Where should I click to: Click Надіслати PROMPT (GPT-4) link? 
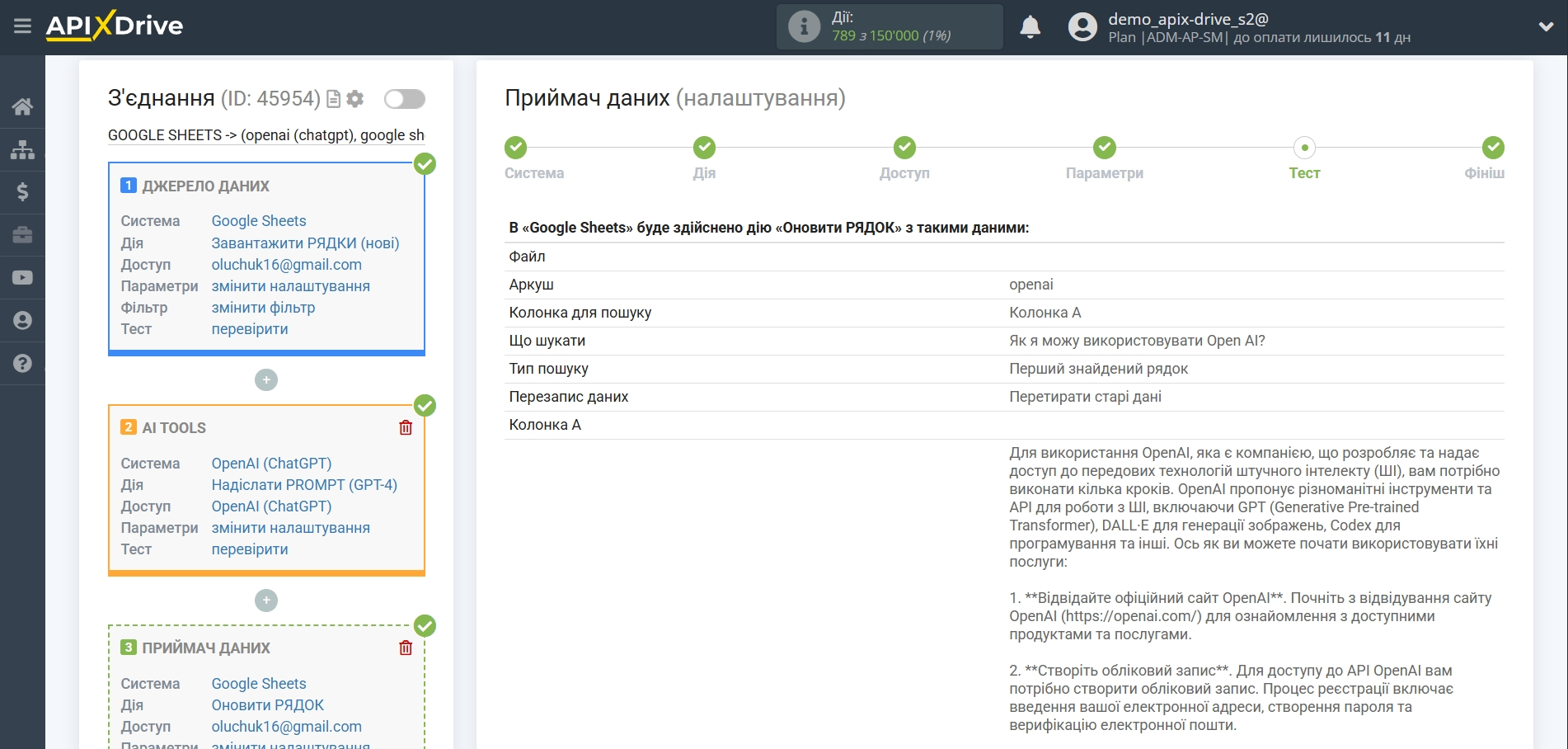click(x=304, y=485)
